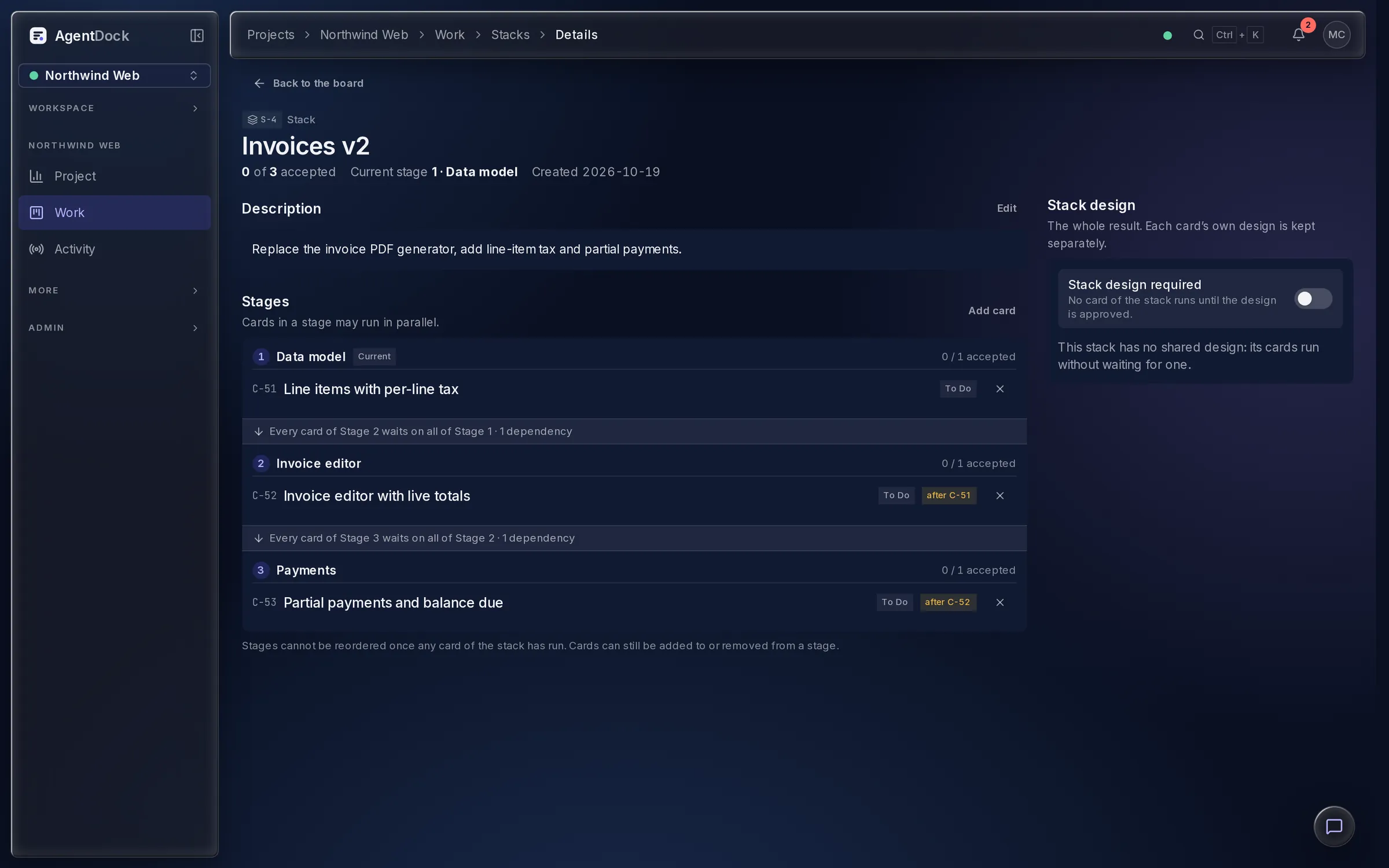Image resolution: width=1389 pixels, height=868 pixels.
Task: Click the Project chart icon in sidebar
Action: [x=36, y=176]
